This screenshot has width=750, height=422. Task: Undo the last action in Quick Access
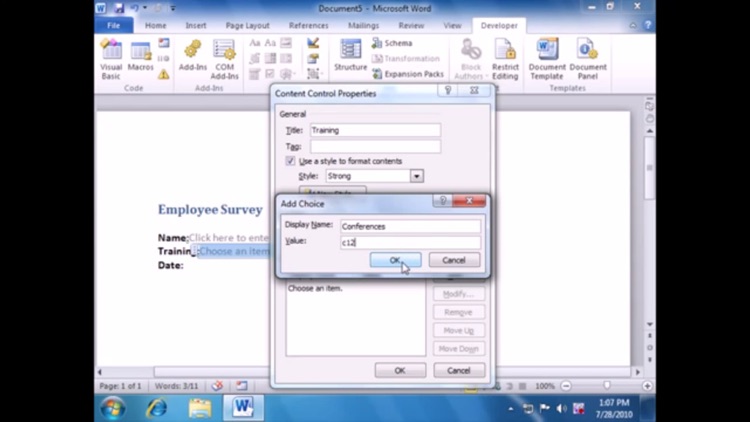134,8
